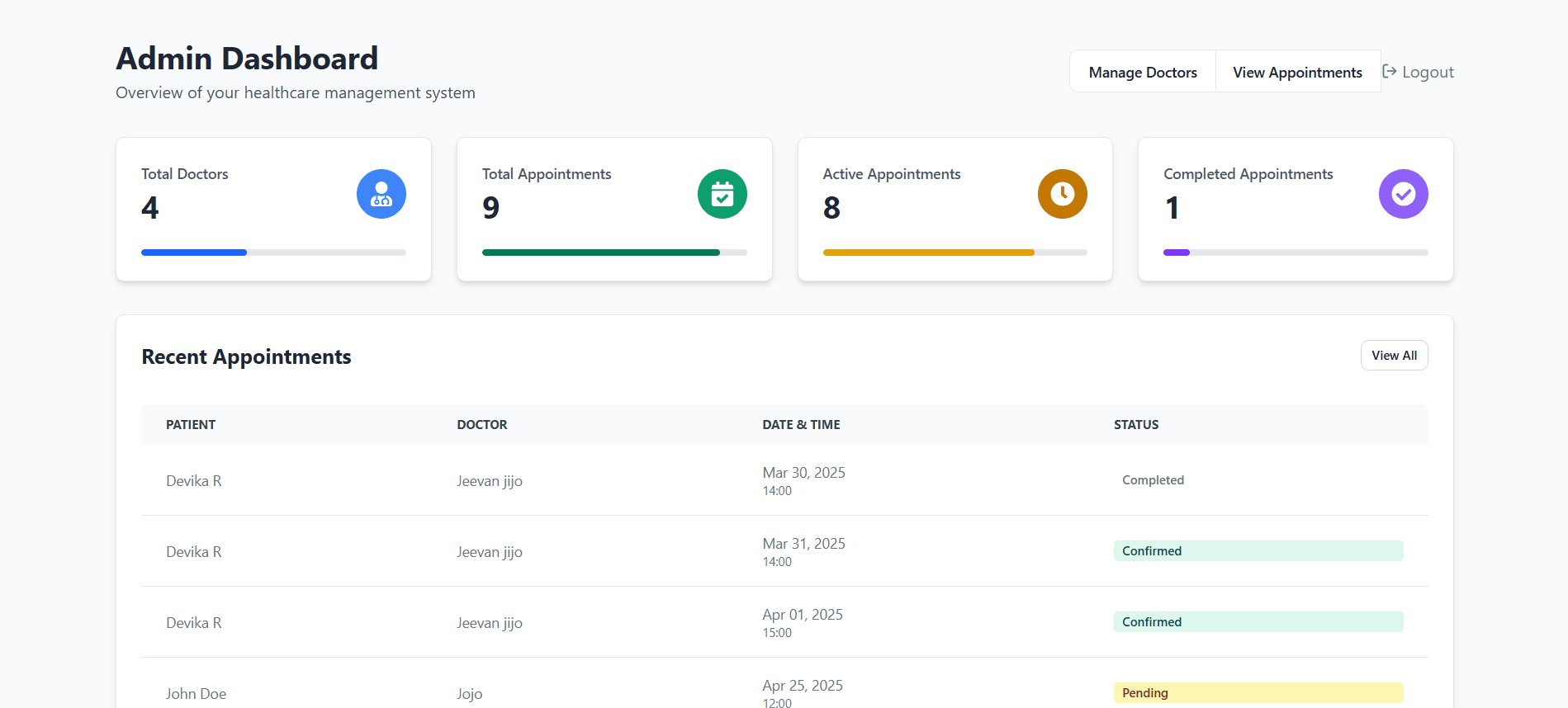Click the STATUS column header
This screenshot has width=1568, height=708.
1136,425
